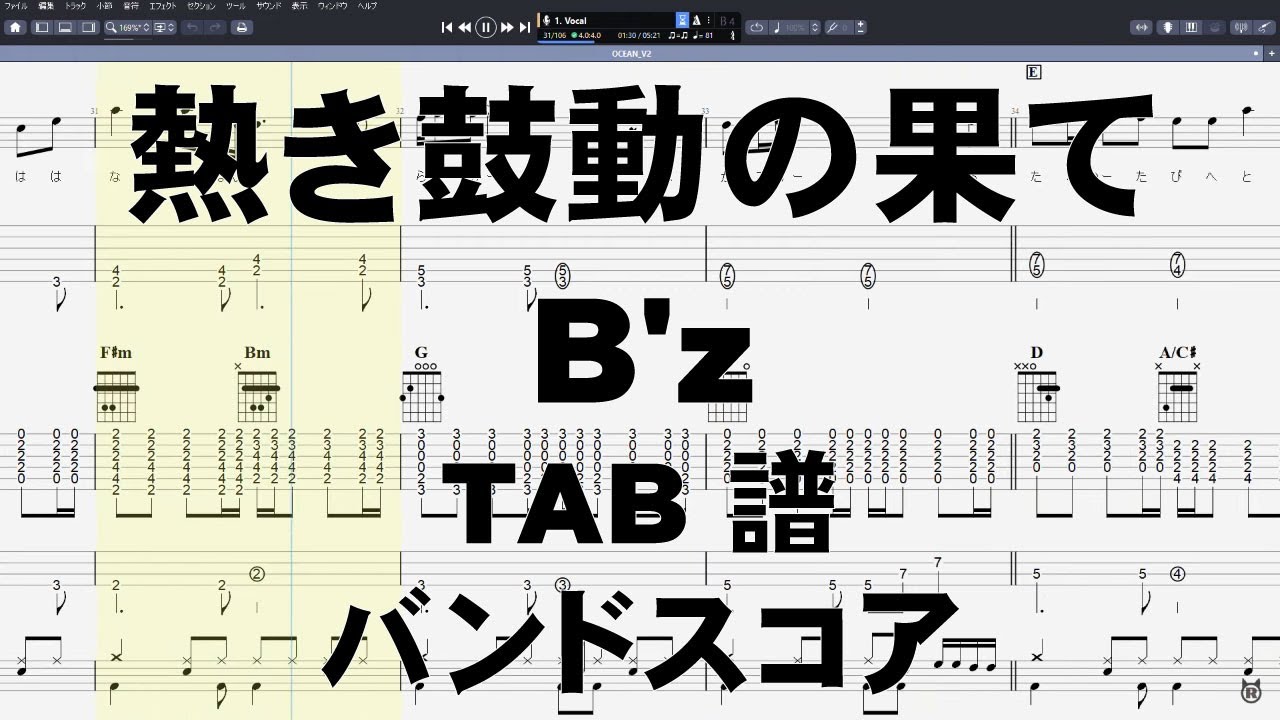Jump to the last bar
Image resolution: width=1280 pixels, height=720 pixels.
525,27
